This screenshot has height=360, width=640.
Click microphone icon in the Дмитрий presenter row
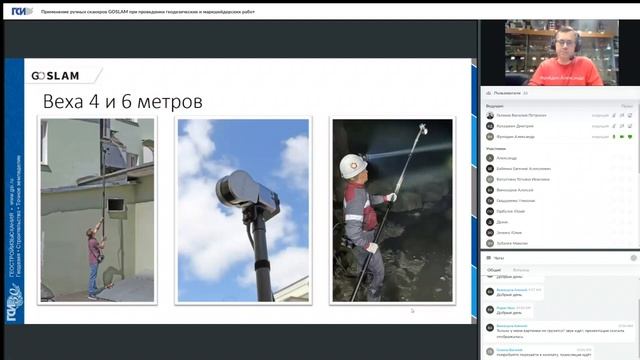pos(614,126)
